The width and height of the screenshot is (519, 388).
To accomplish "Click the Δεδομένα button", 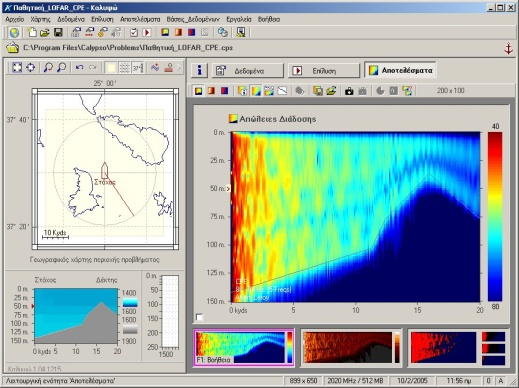I will tap(248, 71).
